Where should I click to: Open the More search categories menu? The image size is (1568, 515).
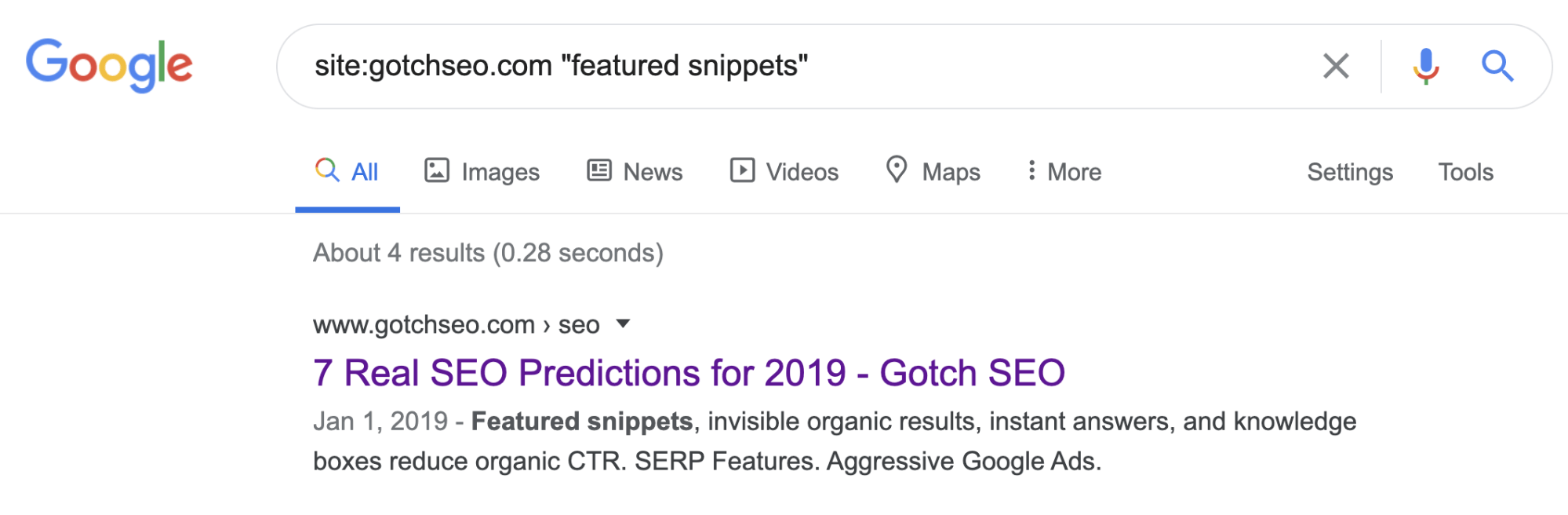click(x=1064, y=172)
